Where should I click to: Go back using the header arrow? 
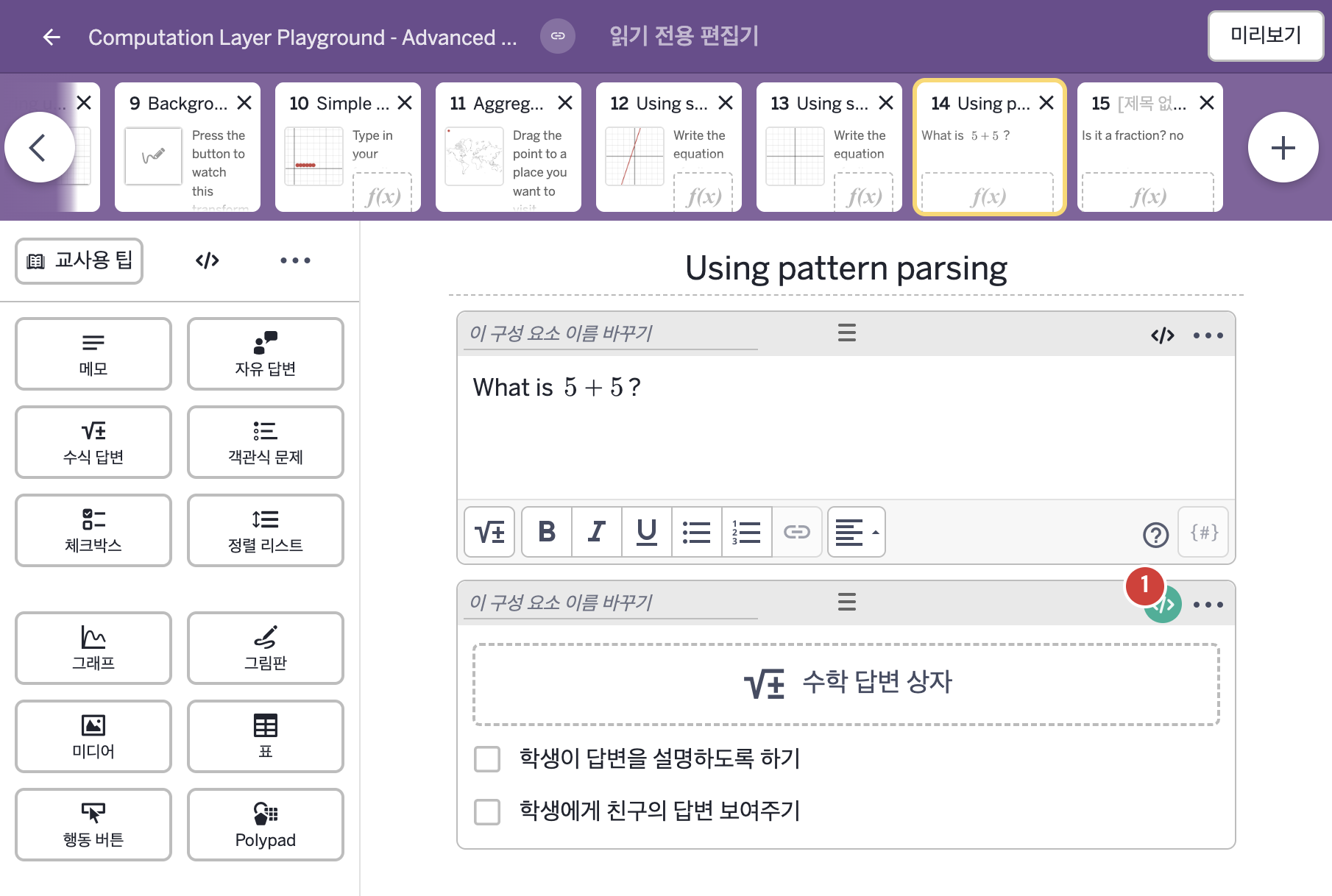(x=52, y=37)
